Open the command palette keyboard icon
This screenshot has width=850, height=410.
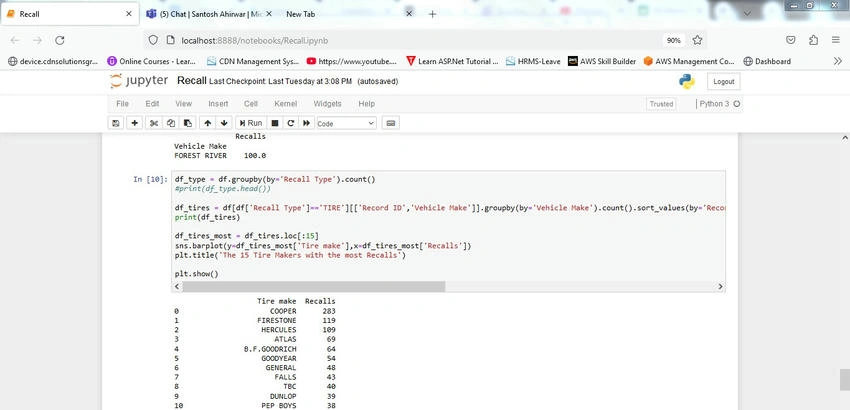pos(391,123)
